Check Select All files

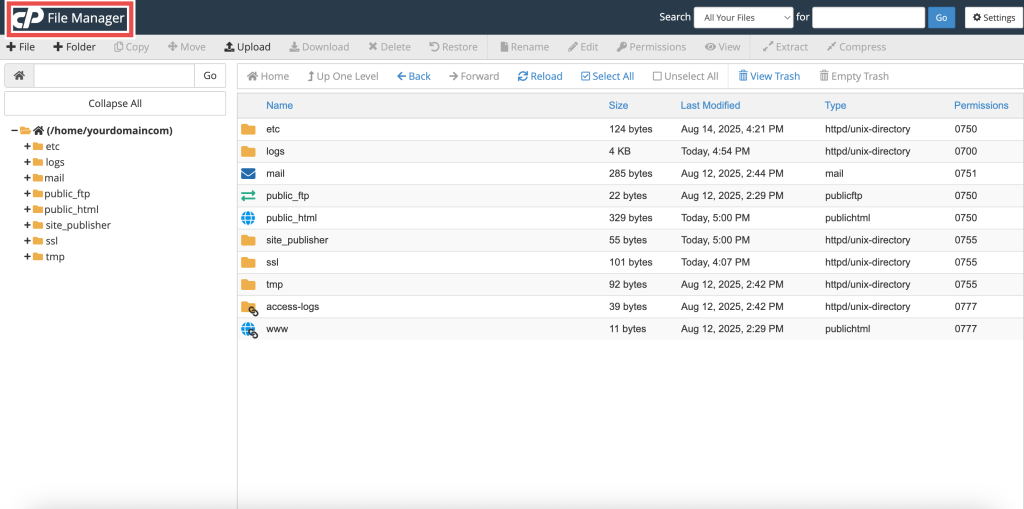coord(607,76)
